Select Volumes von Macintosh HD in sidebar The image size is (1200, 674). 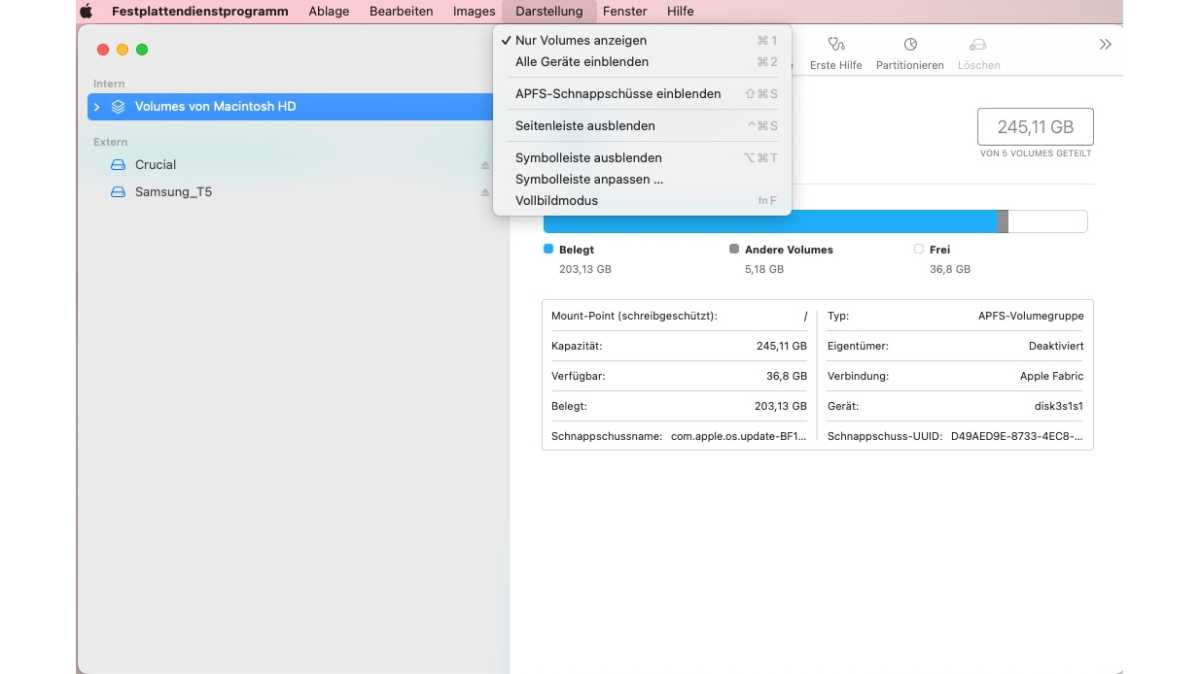[292, 107]
